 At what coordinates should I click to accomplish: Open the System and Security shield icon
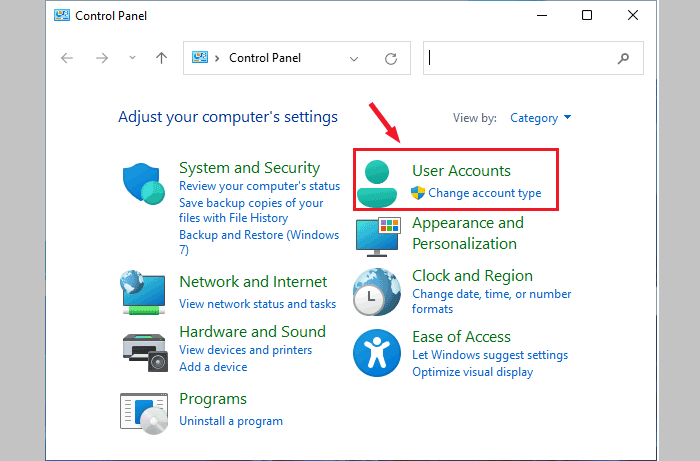144,183
